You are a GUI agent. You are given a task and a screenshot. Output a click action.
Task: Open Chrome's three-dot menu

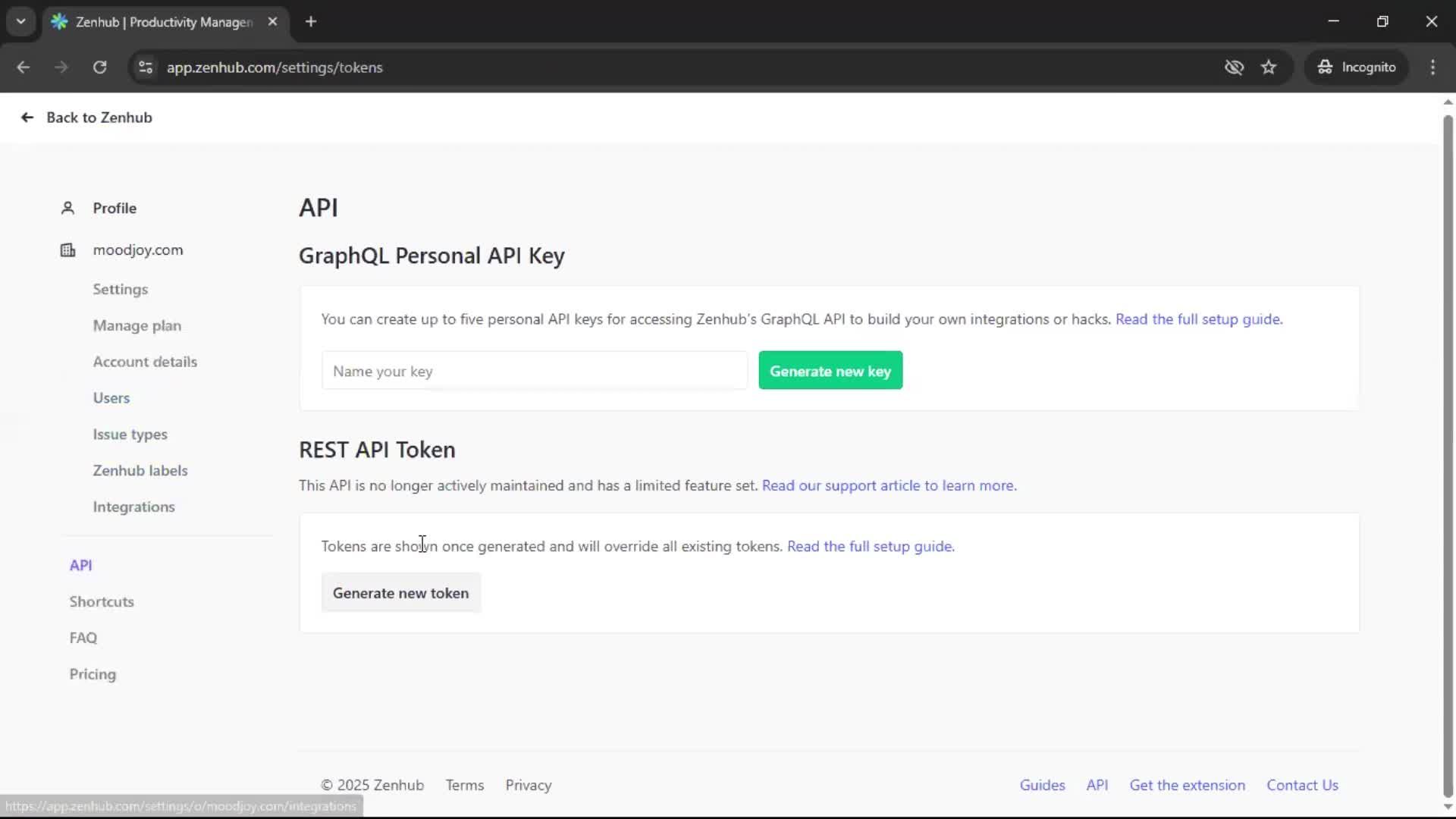[1433, 67]
